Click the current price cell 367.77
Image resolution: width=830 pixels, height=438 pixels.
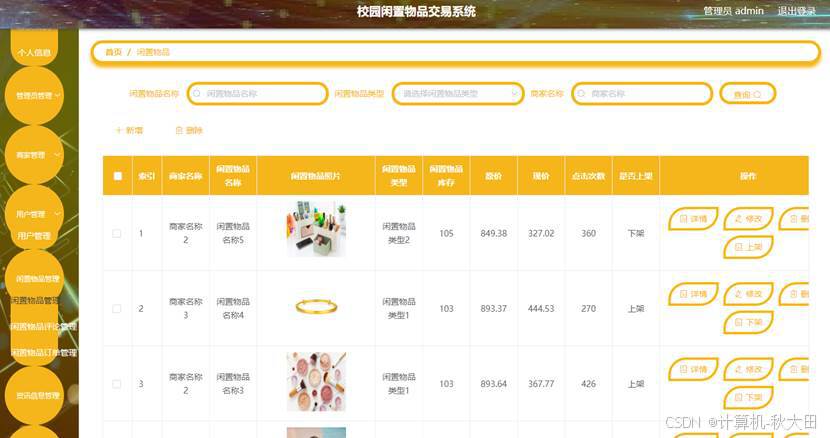point(541,384)
